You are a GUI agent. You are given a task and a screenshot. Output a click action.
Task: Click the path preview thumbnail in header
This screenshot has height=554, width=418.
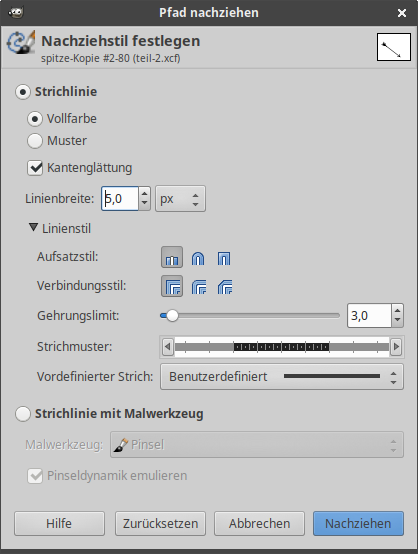point(394,47)
